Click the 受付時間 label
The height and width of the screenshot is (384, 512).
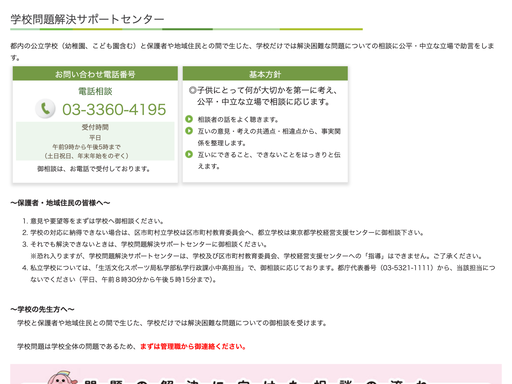95,127
